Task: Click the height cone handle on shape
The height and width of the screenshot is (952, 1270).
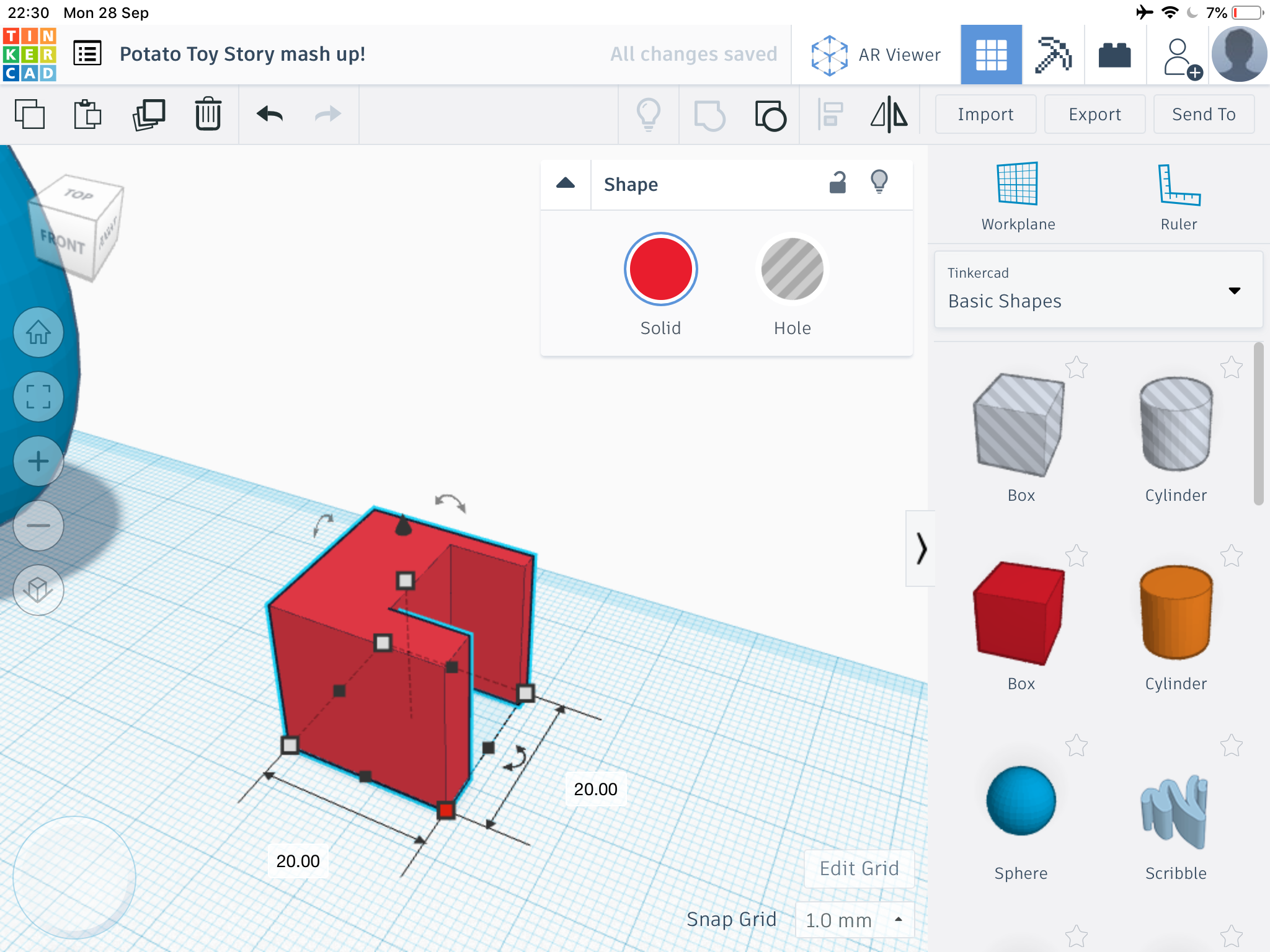Action: coord(404,525)
